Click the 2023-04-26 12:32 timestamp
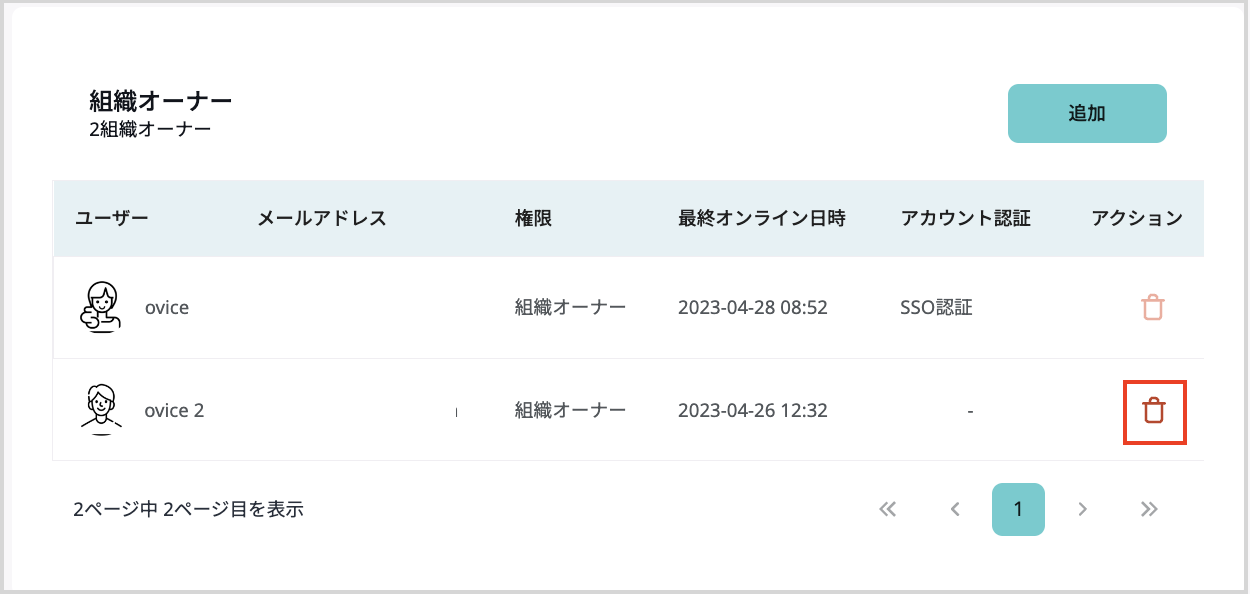Image resolution: width=1250 pixels, height=594 pixels. (752, 410)
